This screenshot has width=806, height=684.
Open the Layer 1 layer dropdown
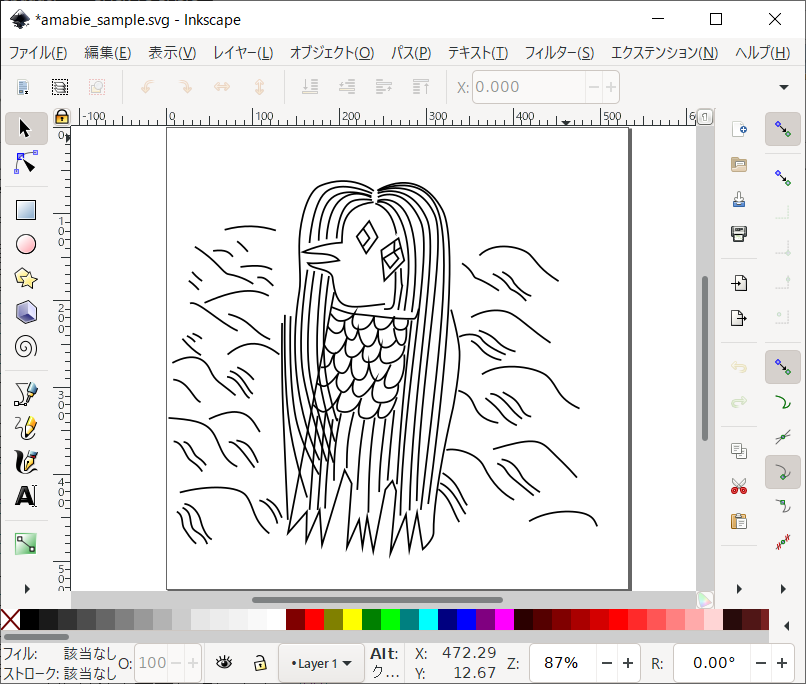[x=321, y=663]
